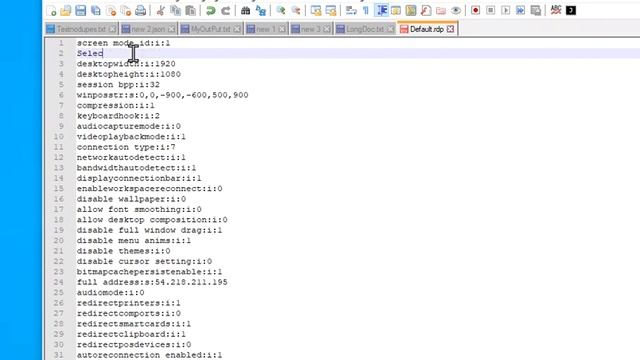Play back the recorded macro

coord(505,11)
